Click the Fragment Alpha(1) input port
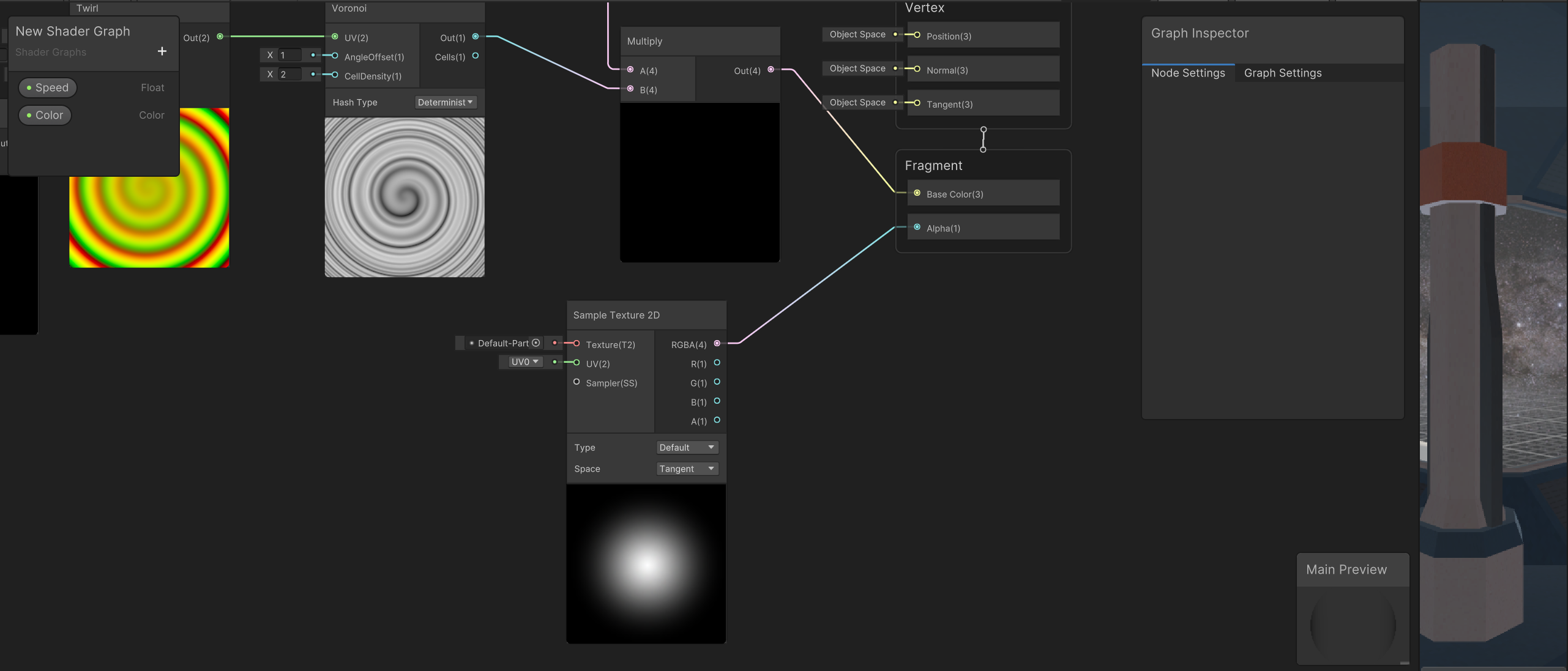 click(917, 228)
